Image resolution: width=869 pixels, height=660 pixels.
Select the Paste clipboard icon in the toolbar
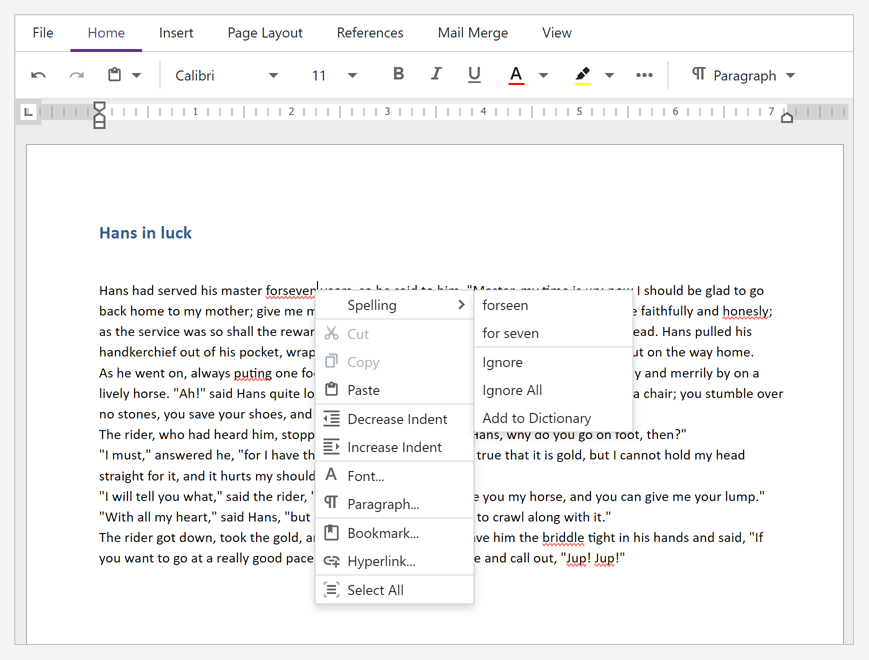(x=113, y=74)
